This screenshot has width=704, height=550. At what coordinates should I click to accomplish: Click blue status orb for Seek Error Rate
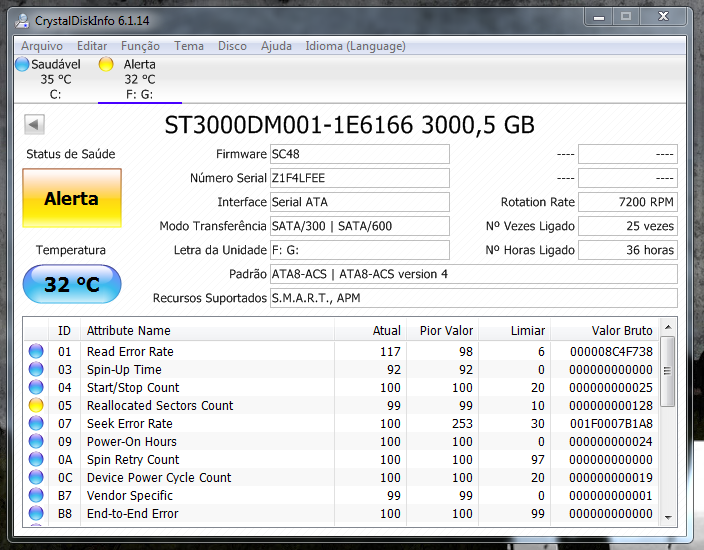pos(36,423)
